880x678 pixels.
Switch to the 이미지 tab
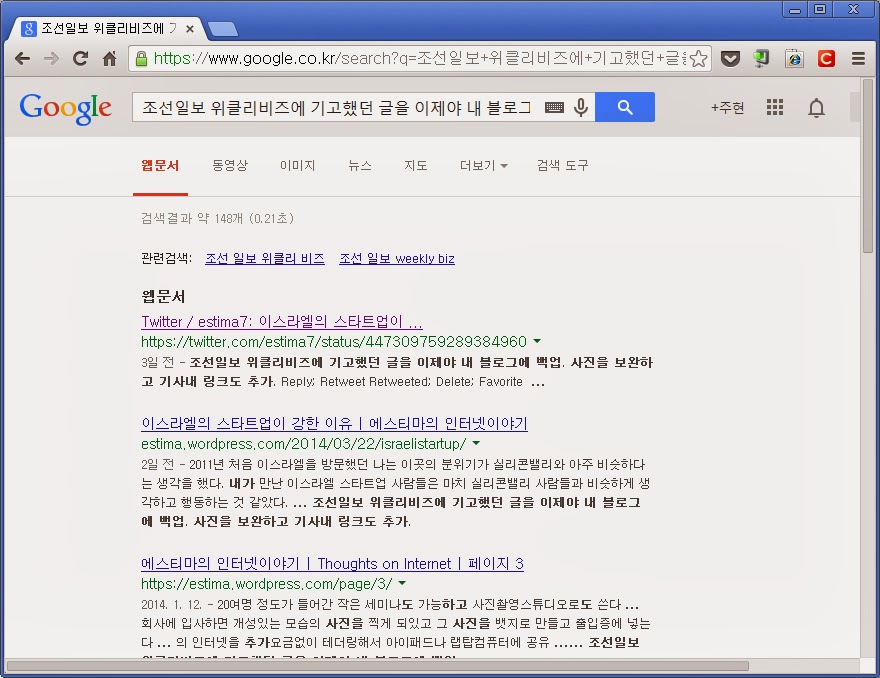click(297, 166)
